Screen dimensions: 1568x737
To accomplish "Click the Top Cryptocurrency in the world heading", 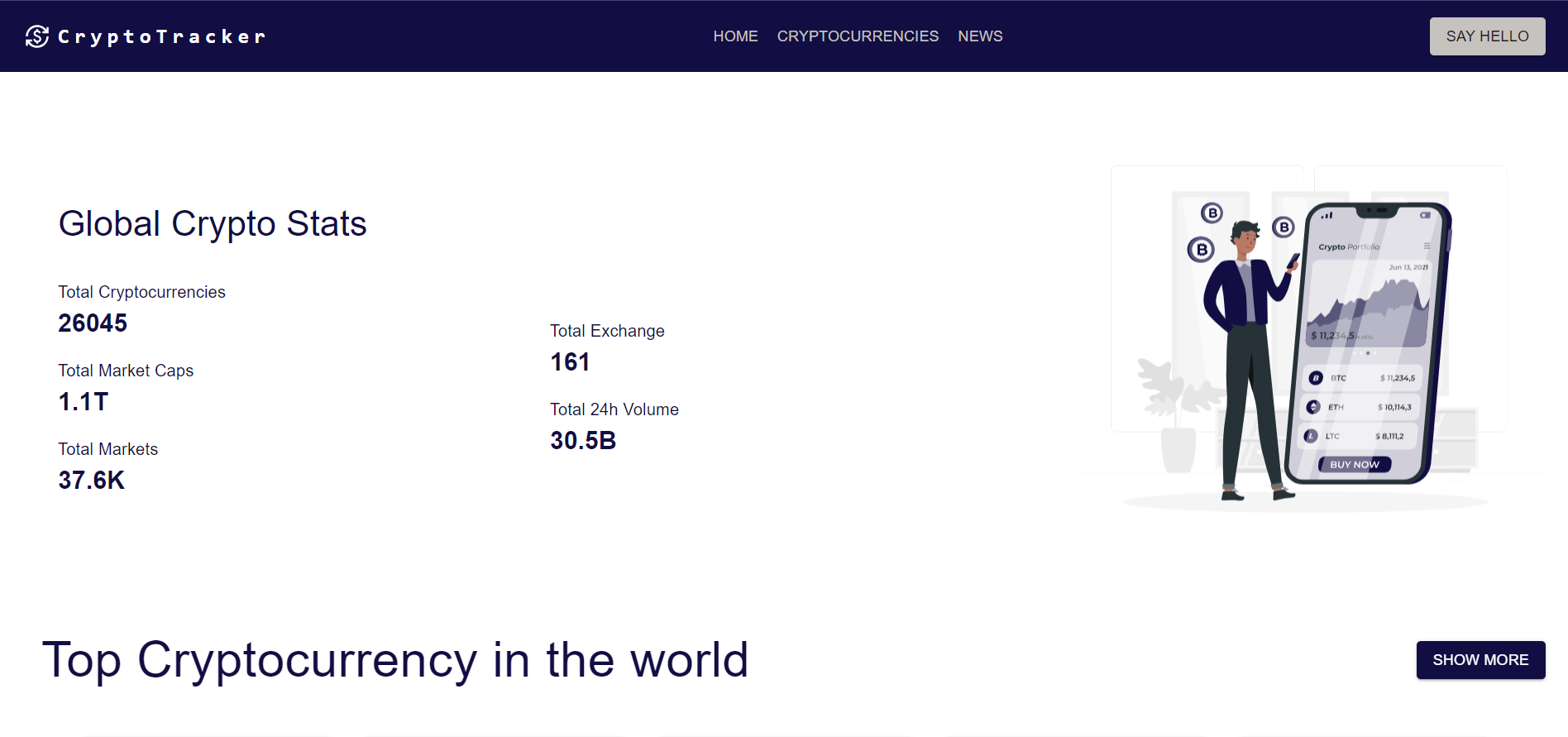I will point(395,660).
